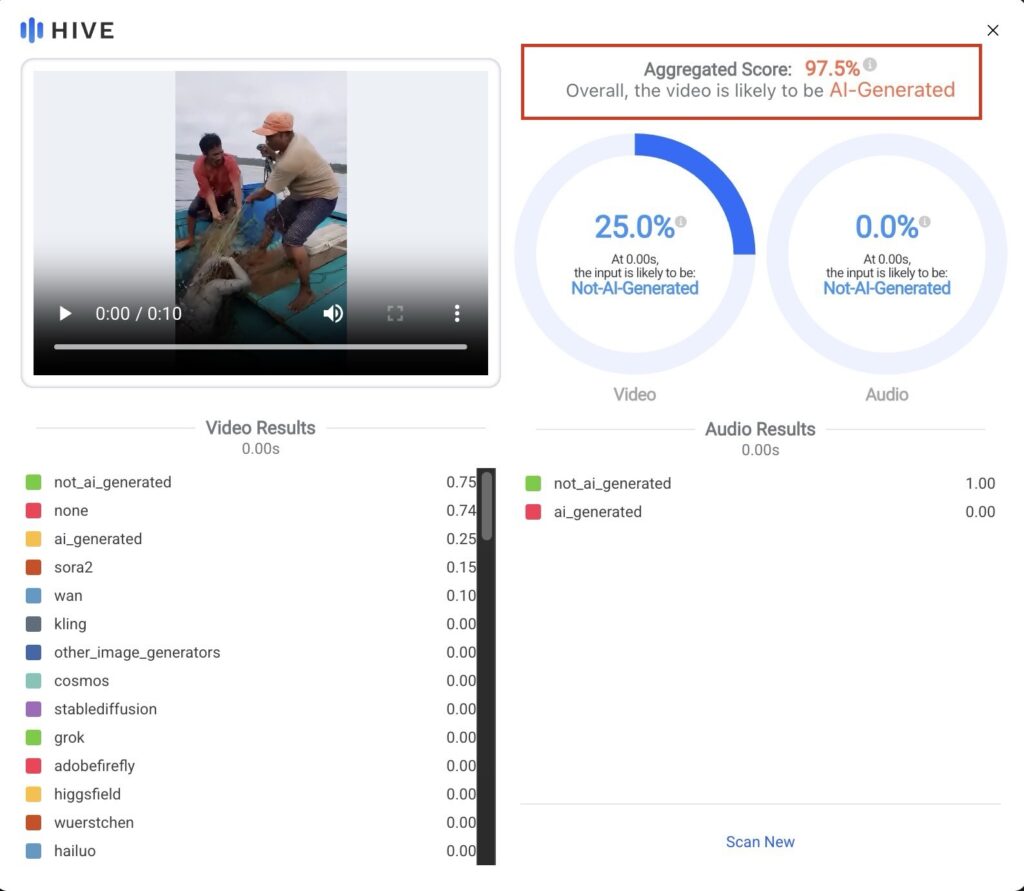Mute the video with speaker icon
This screenshot has height=891, width=1024.
[333, 314]
